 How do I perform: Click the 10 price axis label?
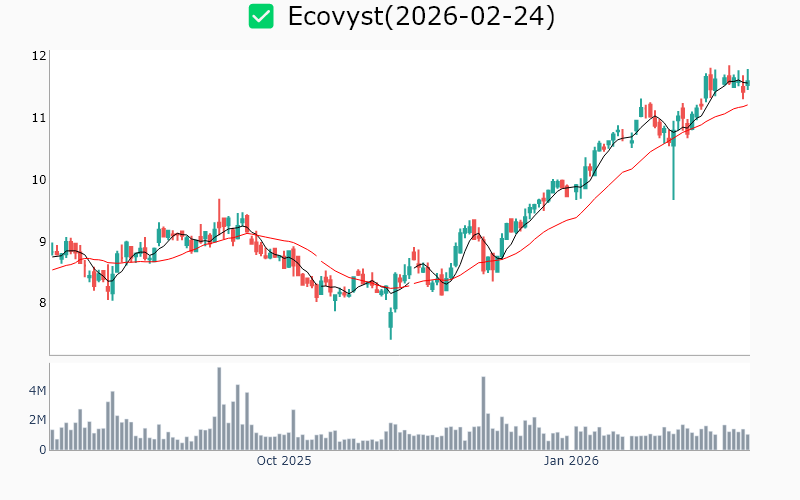[39, 180]
